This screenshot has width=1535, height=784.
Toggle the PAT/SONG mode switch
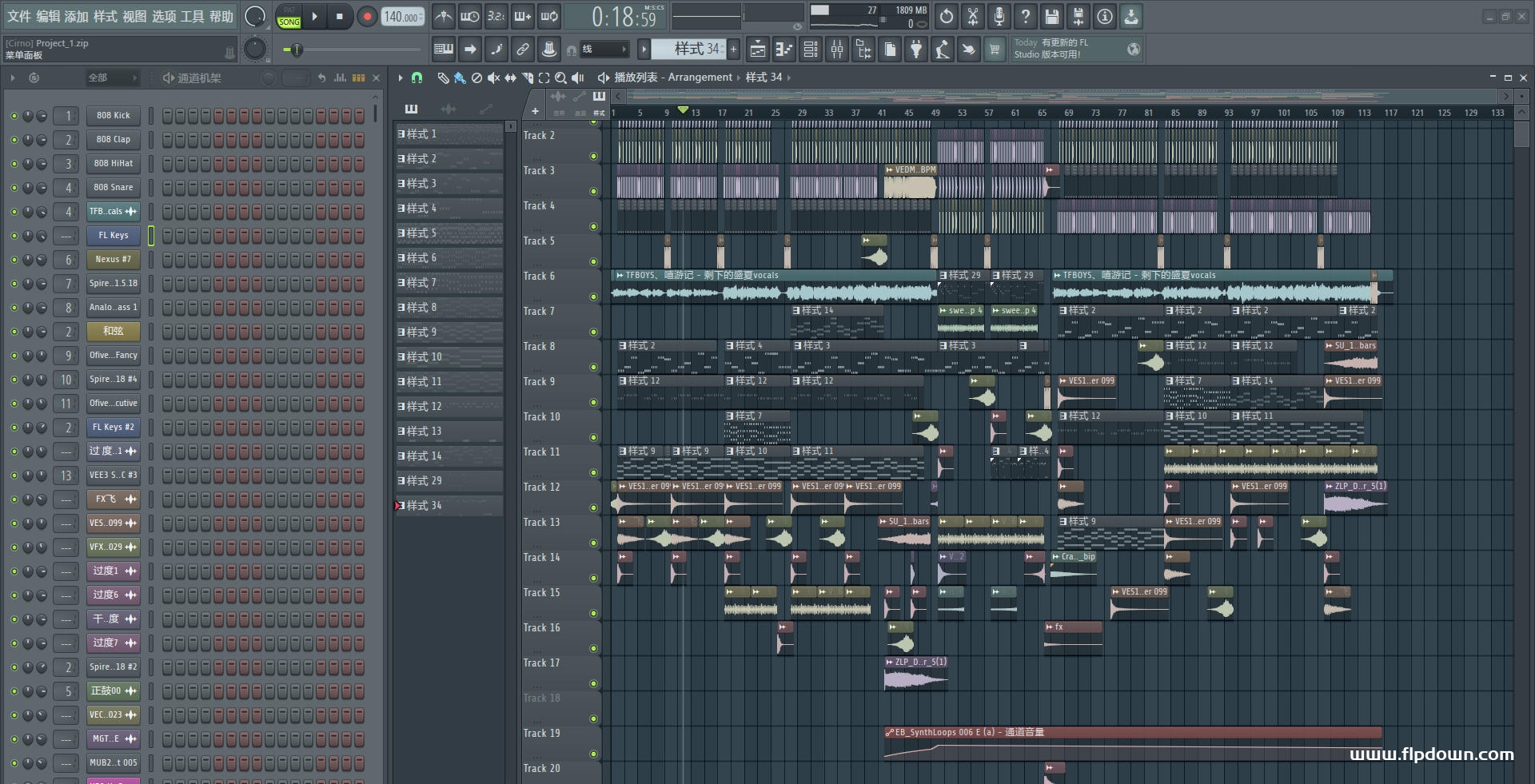coord(289,17)
